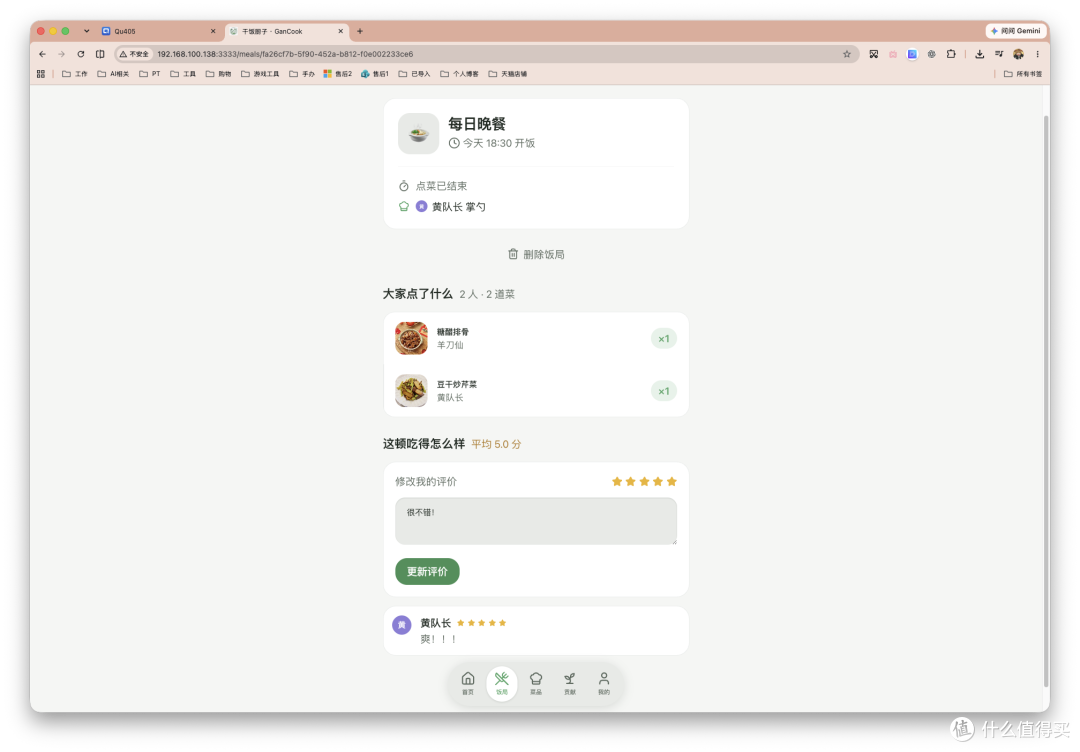Click the 更新评价 button
Viewport: 1080px width, 752px height.
pyautogui.click(x=427, y=572)
